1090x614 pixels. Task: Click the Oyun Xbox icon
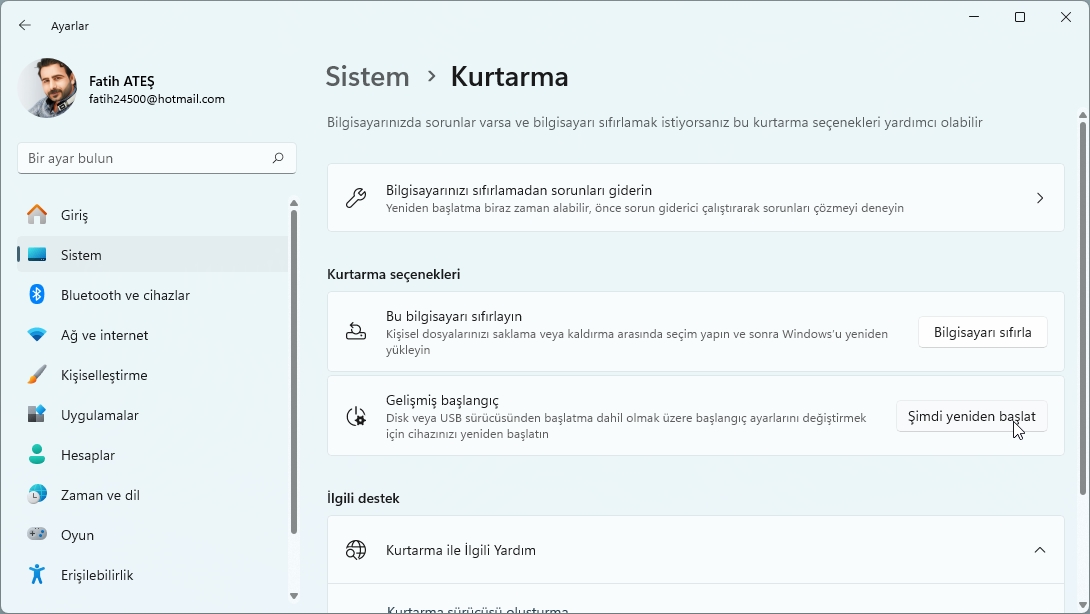click(x=37, y=535)
